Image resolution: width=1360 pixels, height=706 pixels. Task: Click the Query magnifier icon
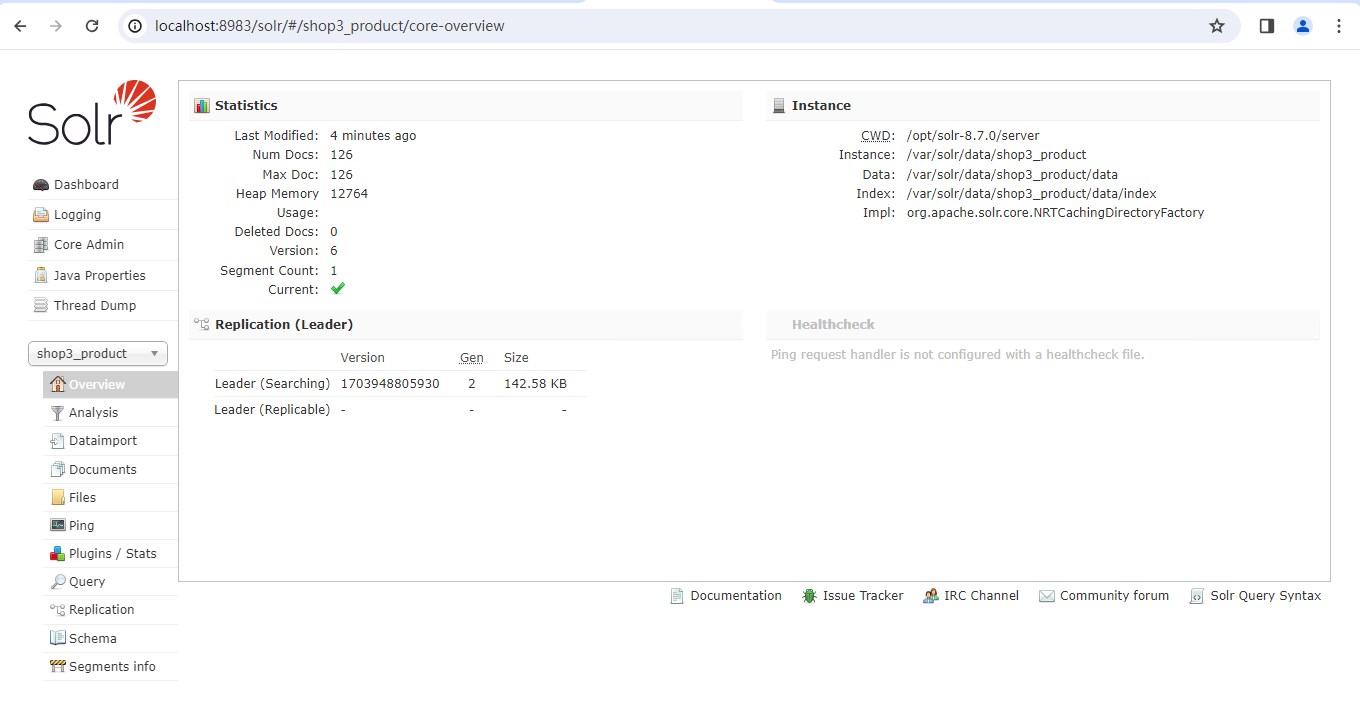pos(58,581)
